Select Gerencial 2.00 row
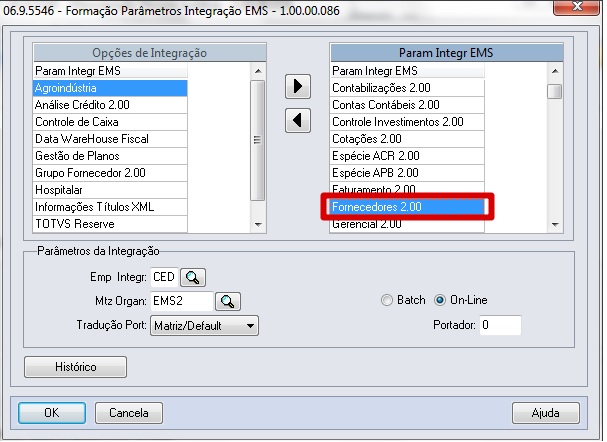Viewport: 607px width, 442px height. (407, 225)
